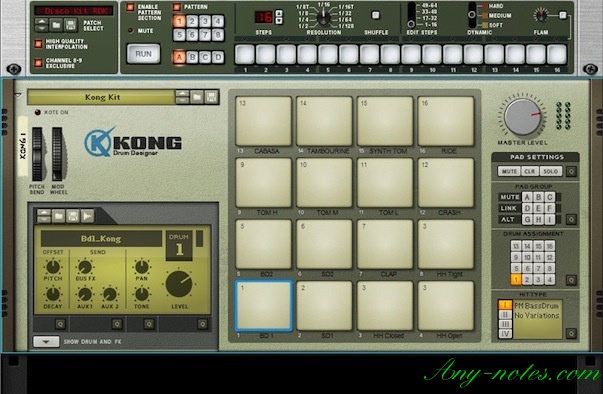Screen dimensions: 603x394
Task: Select pattern bank B
Action: pos(192,58)
